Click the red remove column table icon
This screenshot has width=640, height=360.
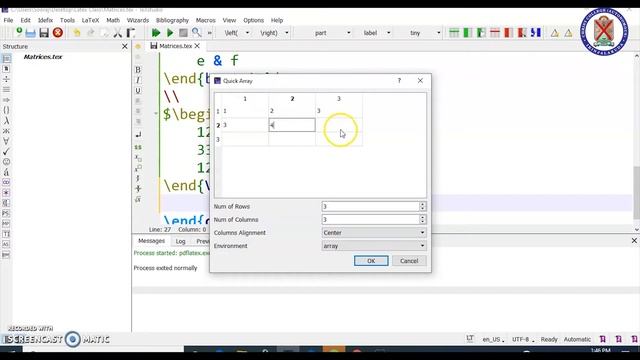click(x=508, y=33)
